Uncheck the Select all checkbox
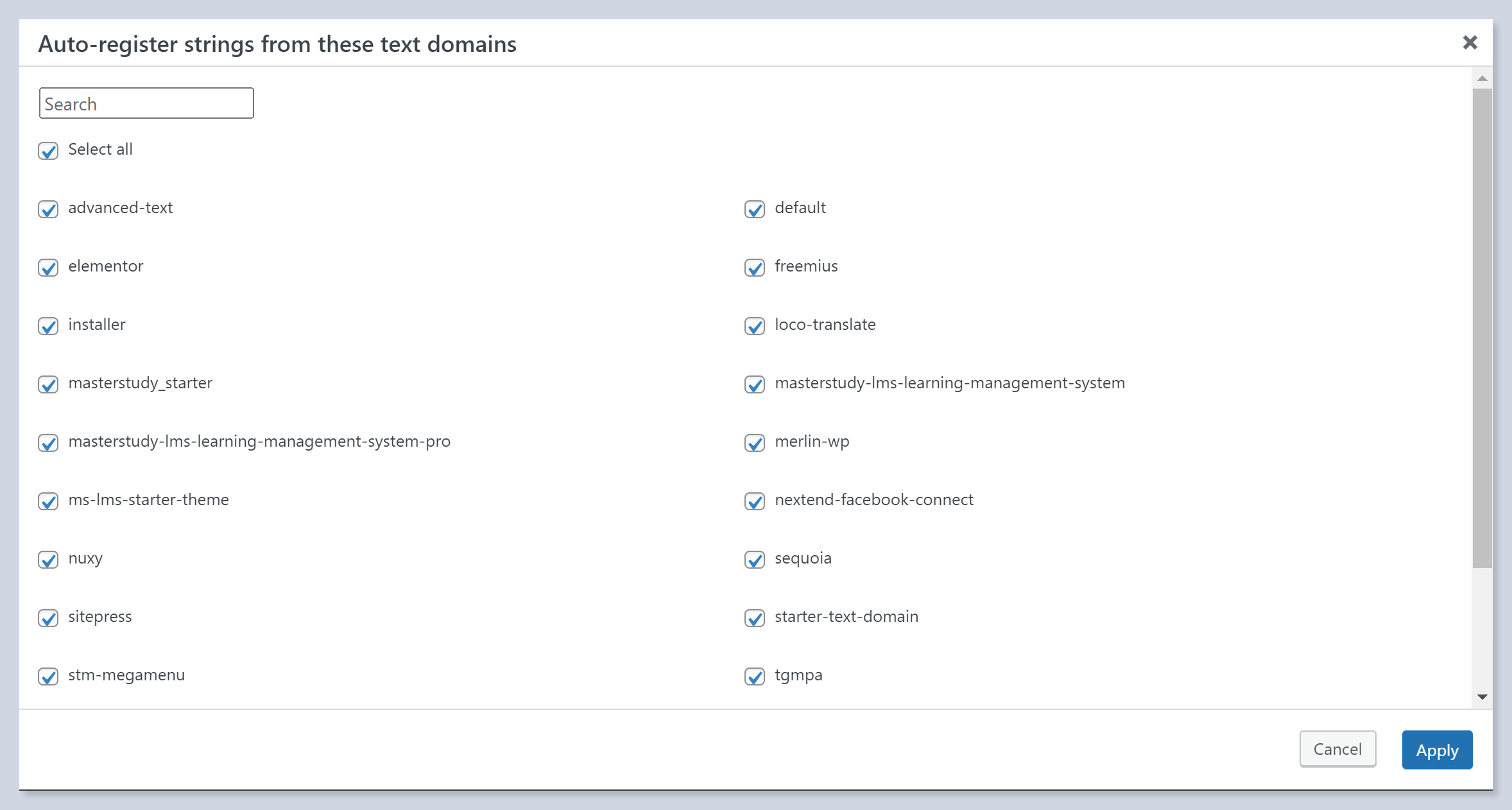Screen dimensions: 1512x810 click(48, 151)
